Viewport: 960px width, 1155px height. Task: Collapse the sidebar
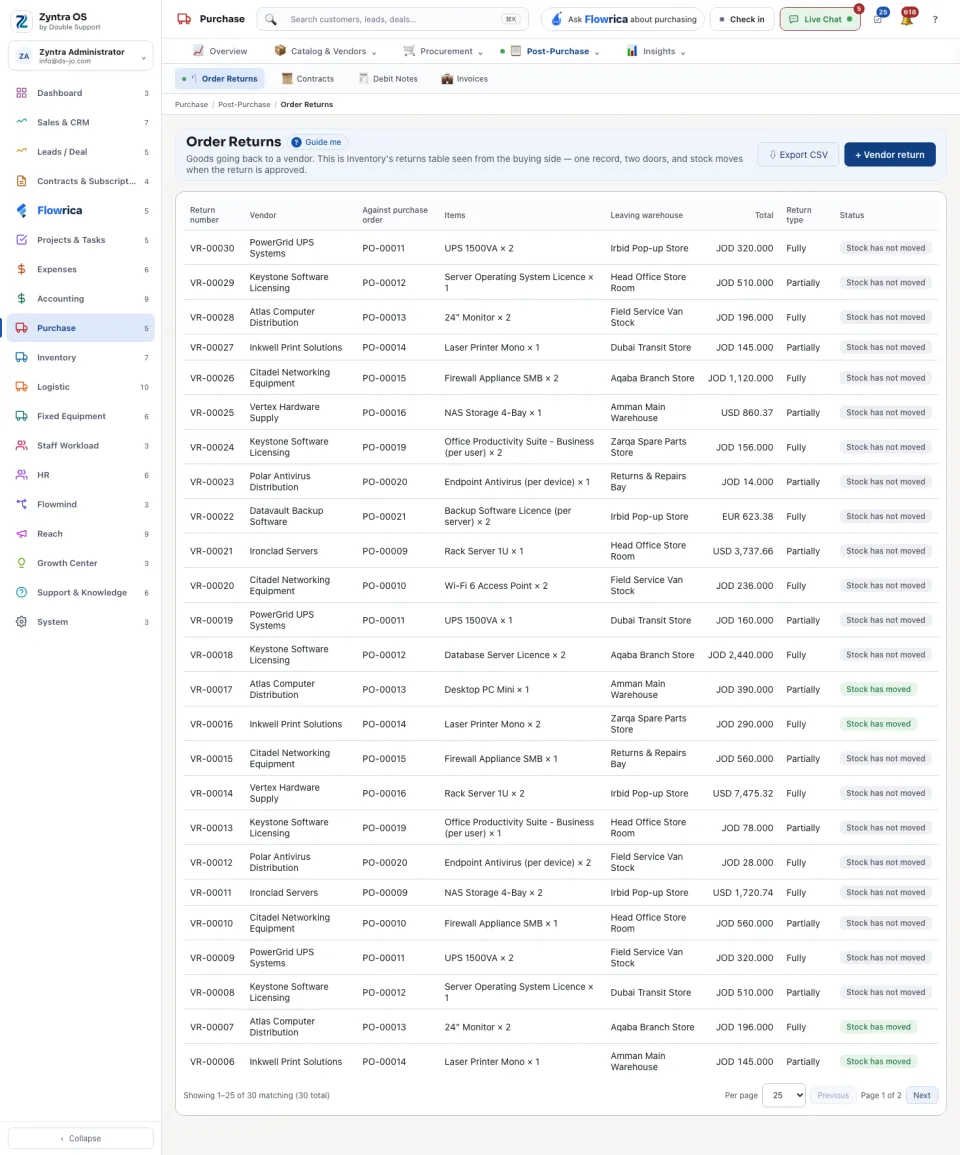[81, 1138]
